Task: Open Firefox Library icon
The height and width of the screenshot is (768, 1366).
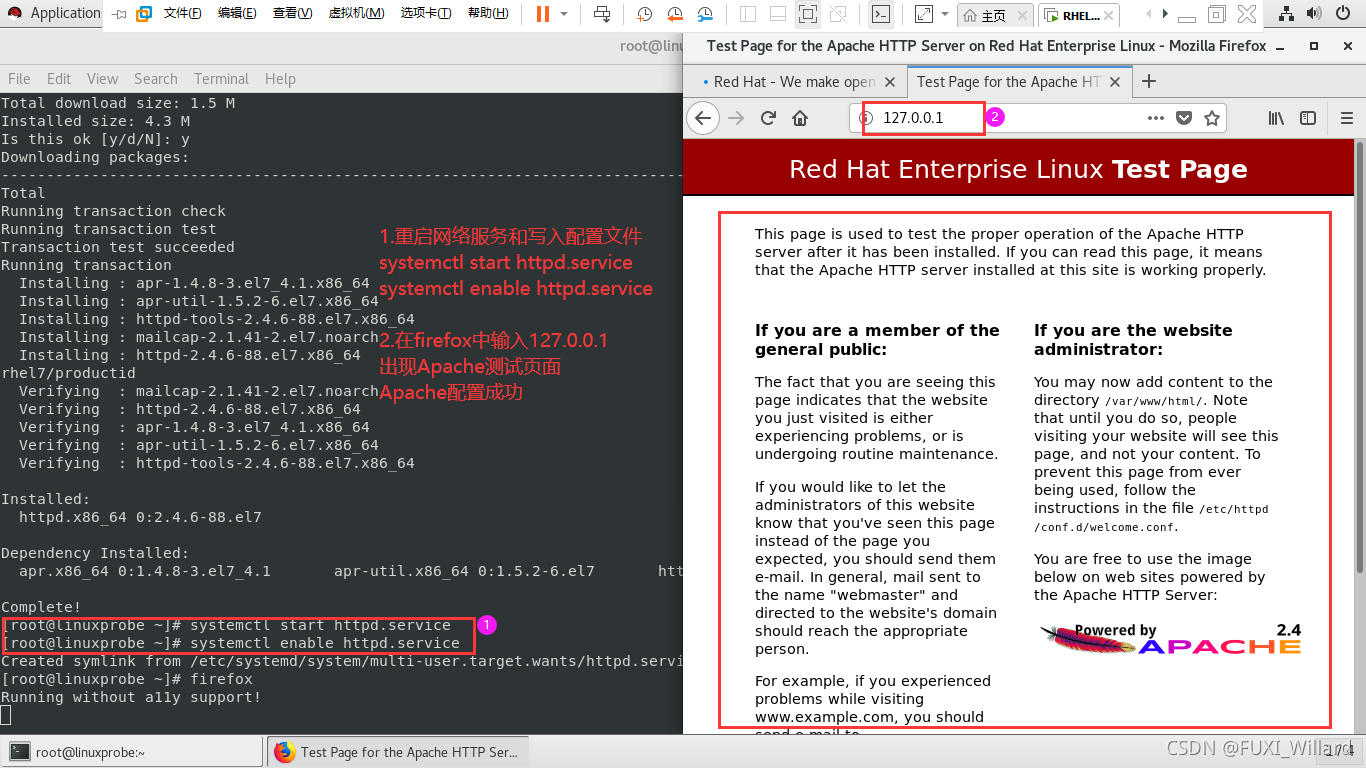Action: click(1277, 118)
